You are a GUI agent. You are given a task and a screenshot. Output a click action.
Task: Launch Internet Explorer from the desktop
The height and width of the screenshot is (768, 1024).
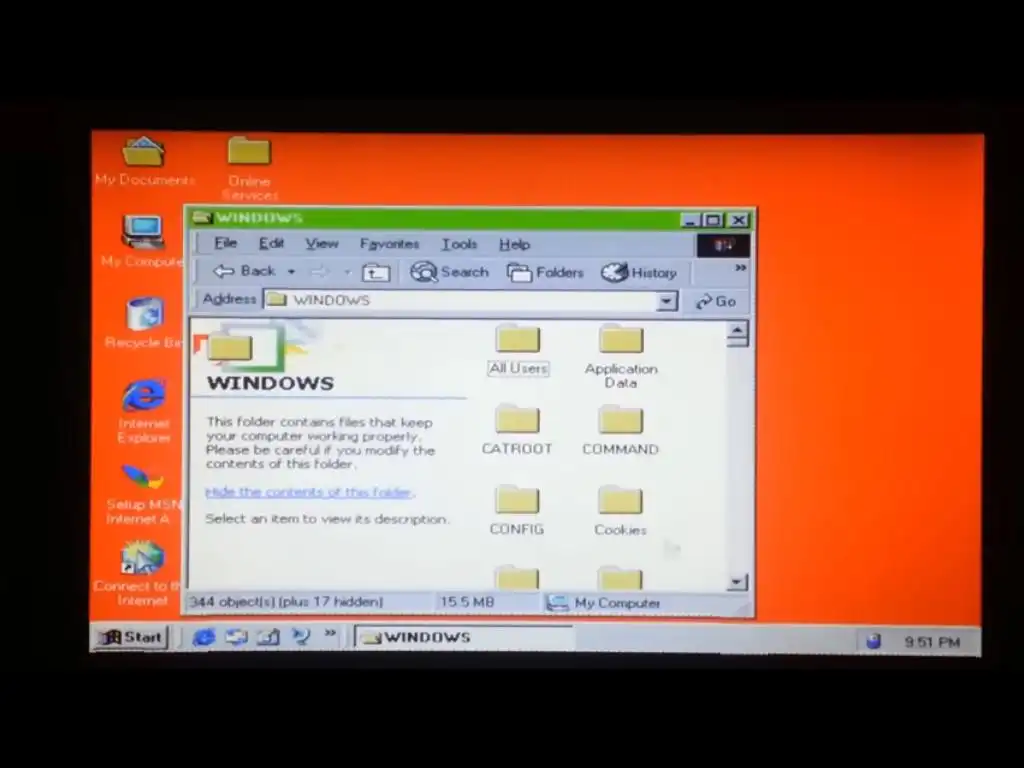coord(144,411)
